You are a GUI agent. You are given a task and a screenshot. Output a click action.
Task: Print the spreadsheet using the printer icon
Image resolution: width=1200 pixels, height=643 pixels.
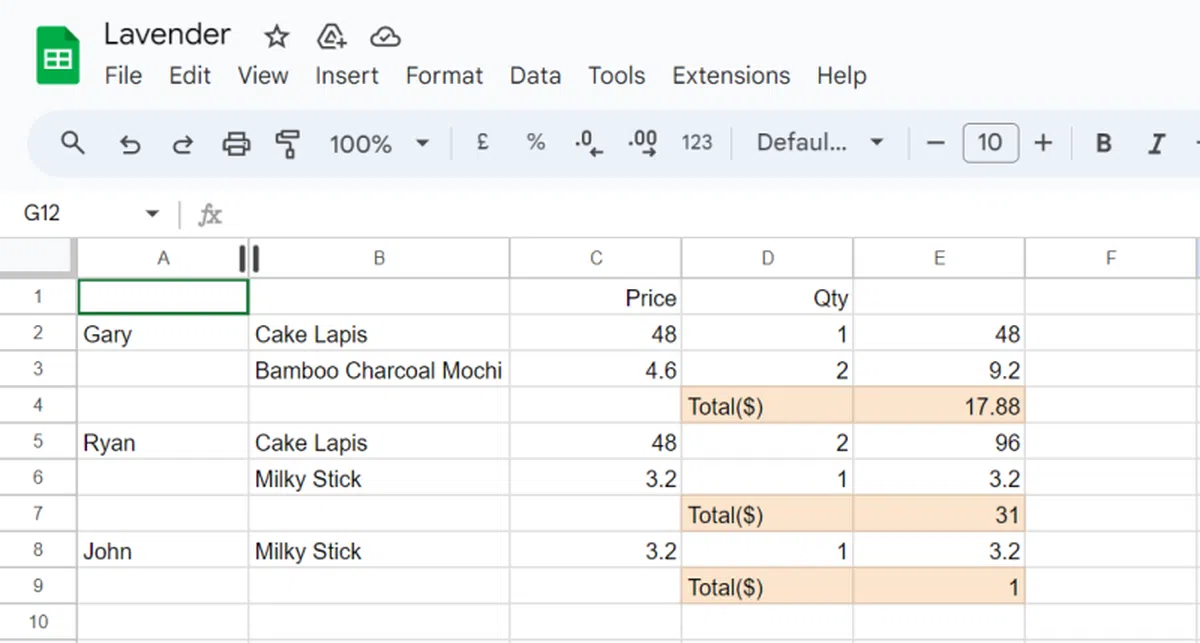236,144
